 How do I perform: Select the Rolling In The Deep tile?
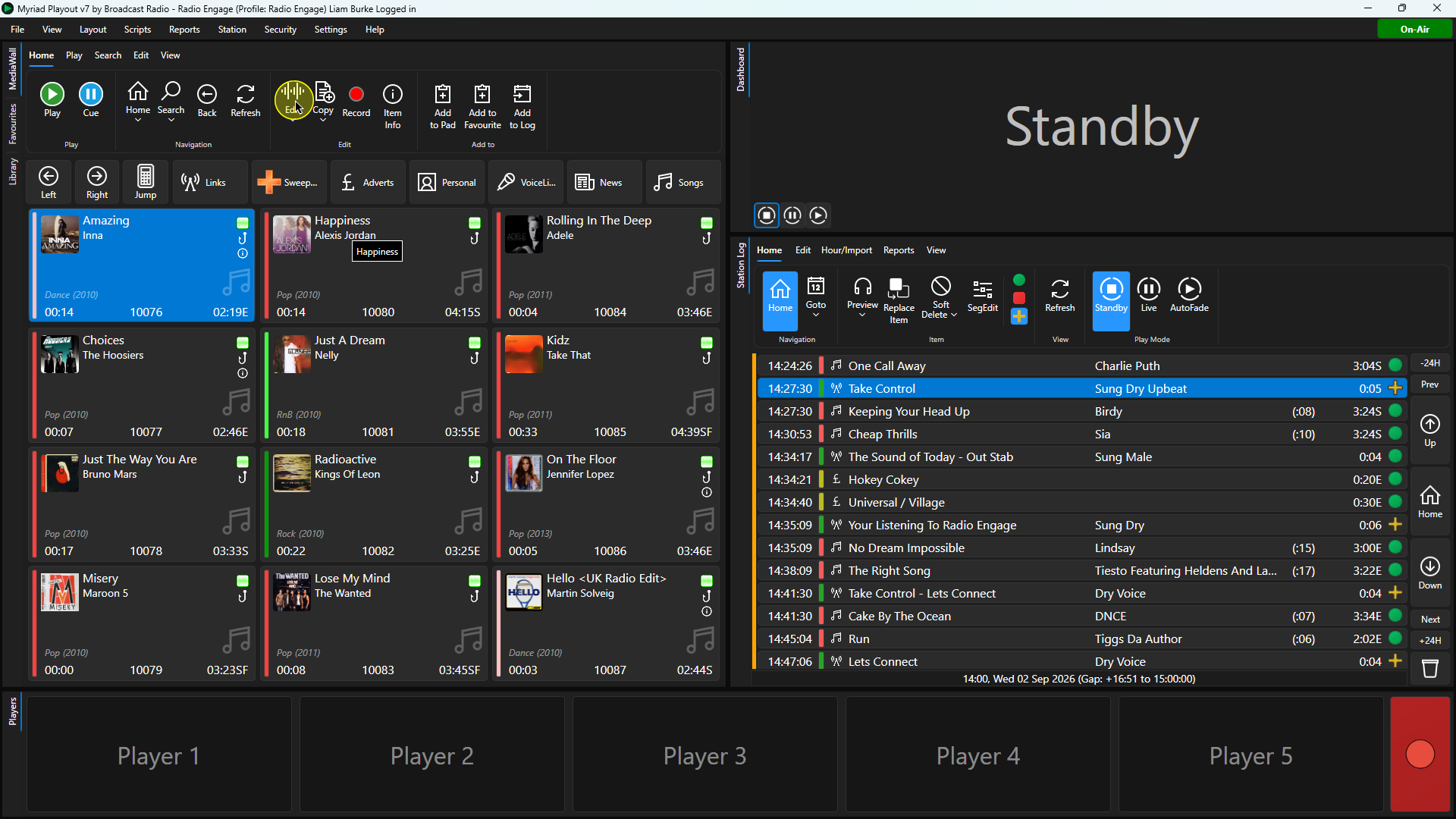606,265
